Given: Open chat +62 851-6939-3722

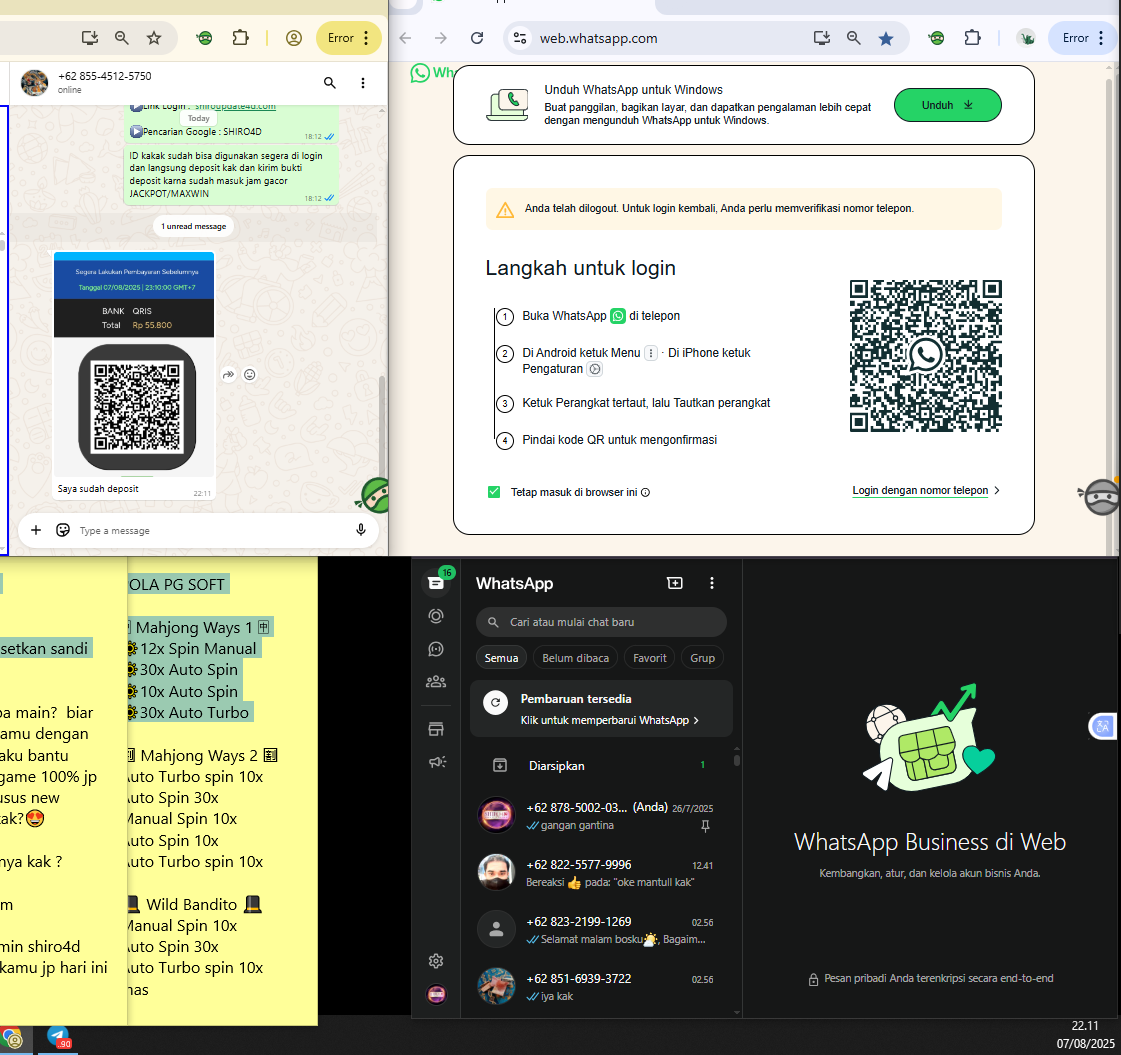Looking at the screenshot, I should click(x=601, y=987).
